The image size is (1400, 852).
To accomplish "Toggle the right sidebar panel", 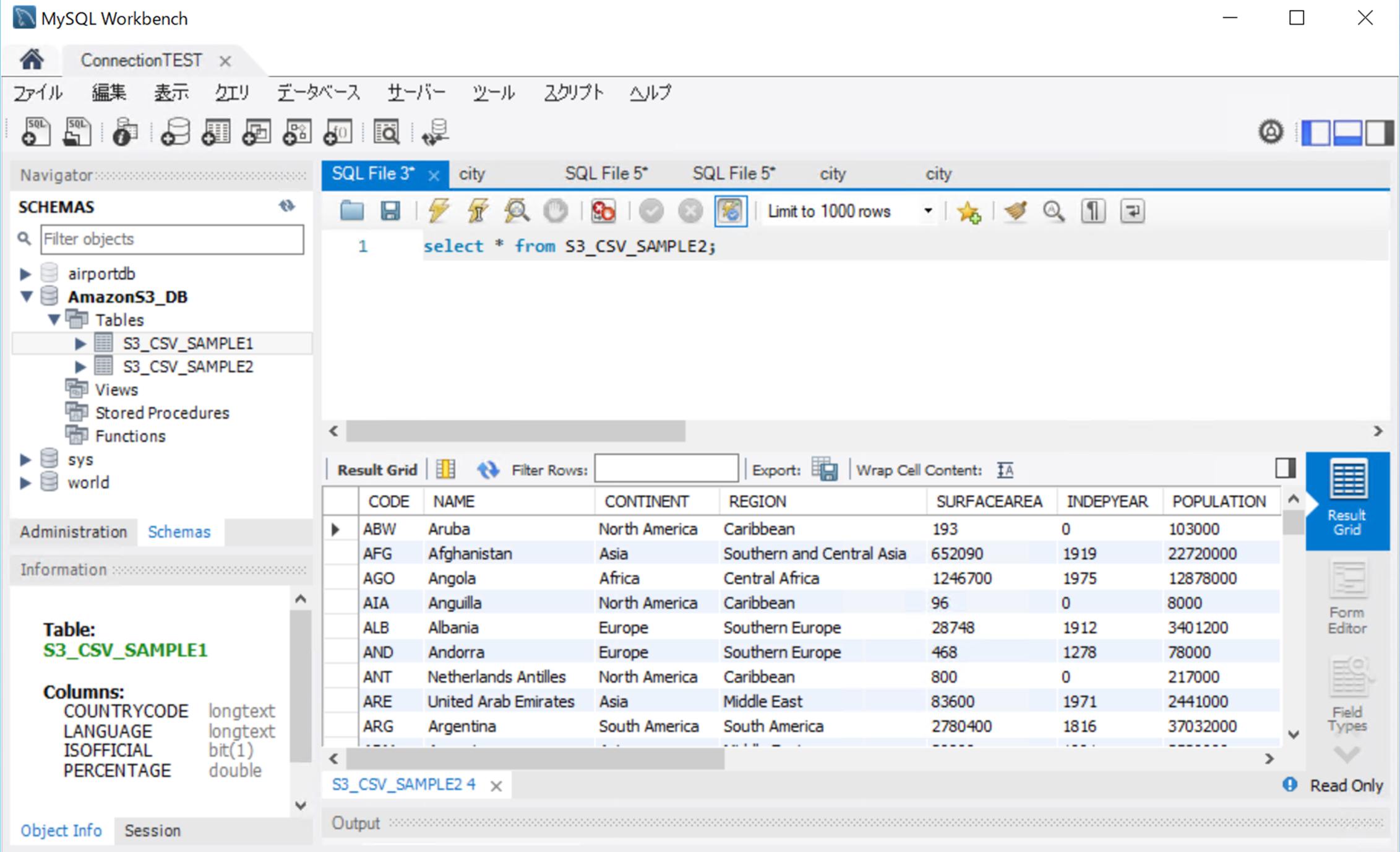I will pos(1379,132).
